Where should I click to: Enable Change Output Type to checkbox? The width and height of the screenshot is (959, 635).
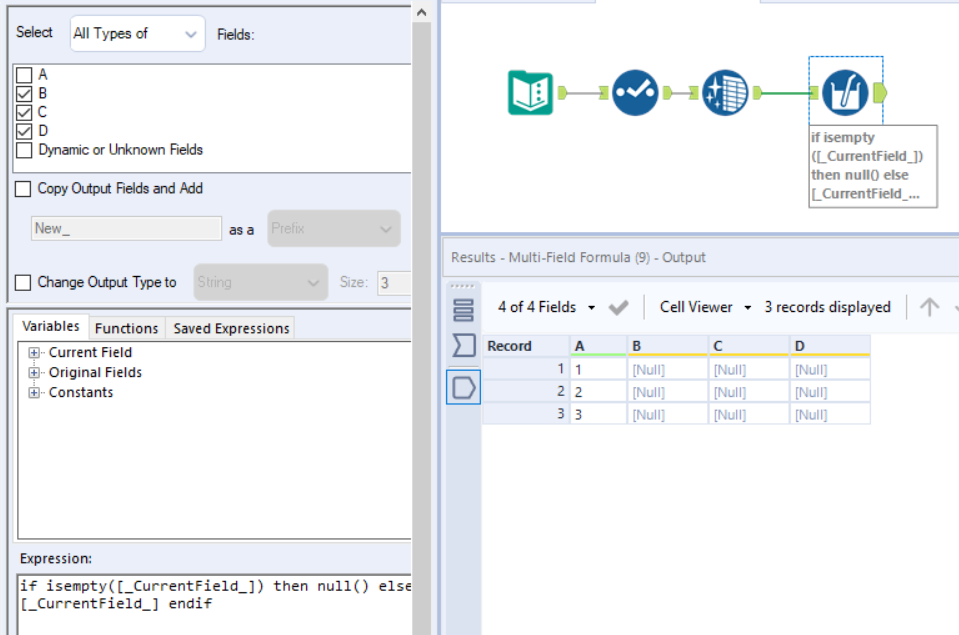23,283
